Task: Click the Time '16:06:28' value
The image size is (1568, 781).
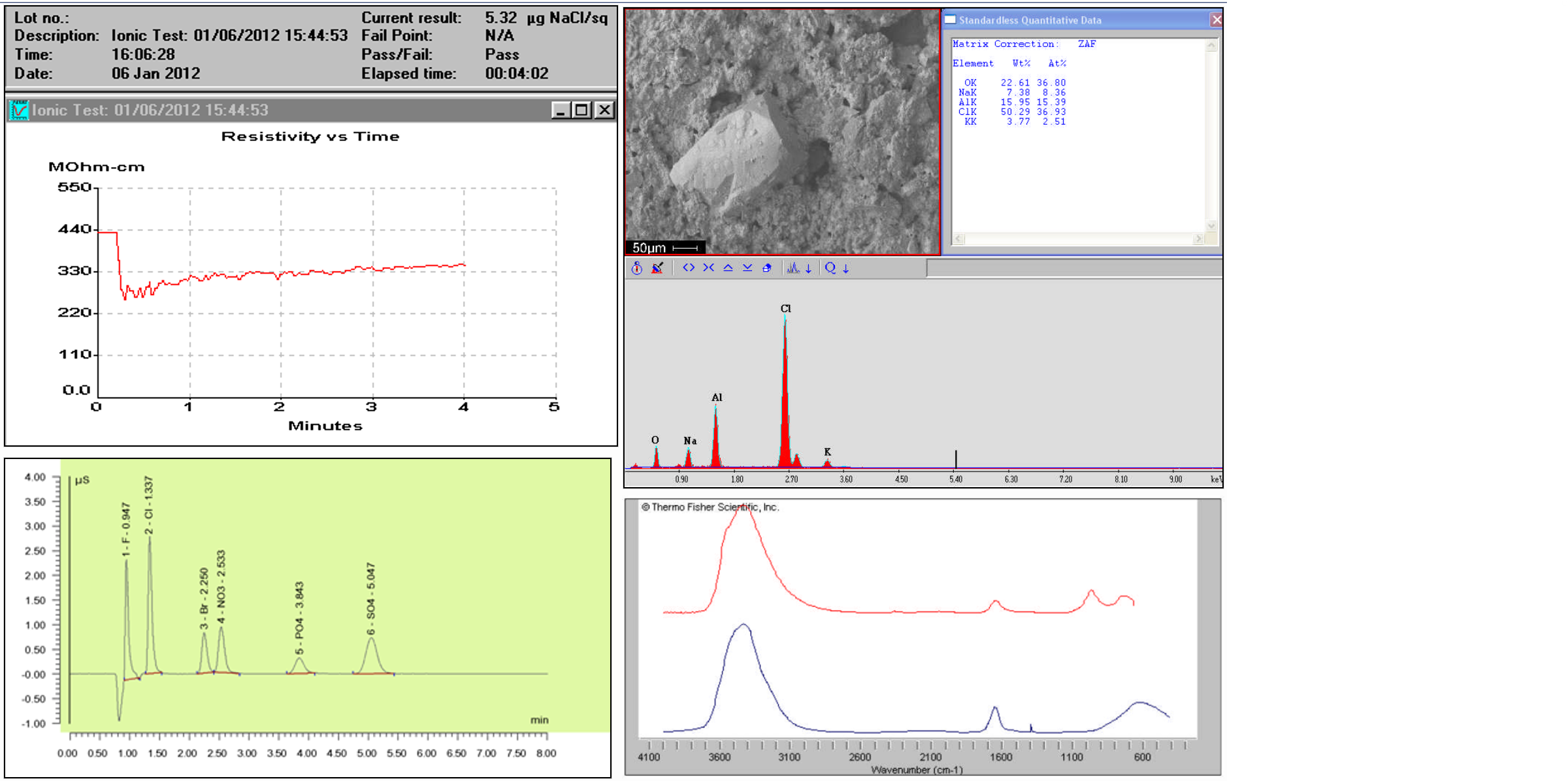Action: 143,54
